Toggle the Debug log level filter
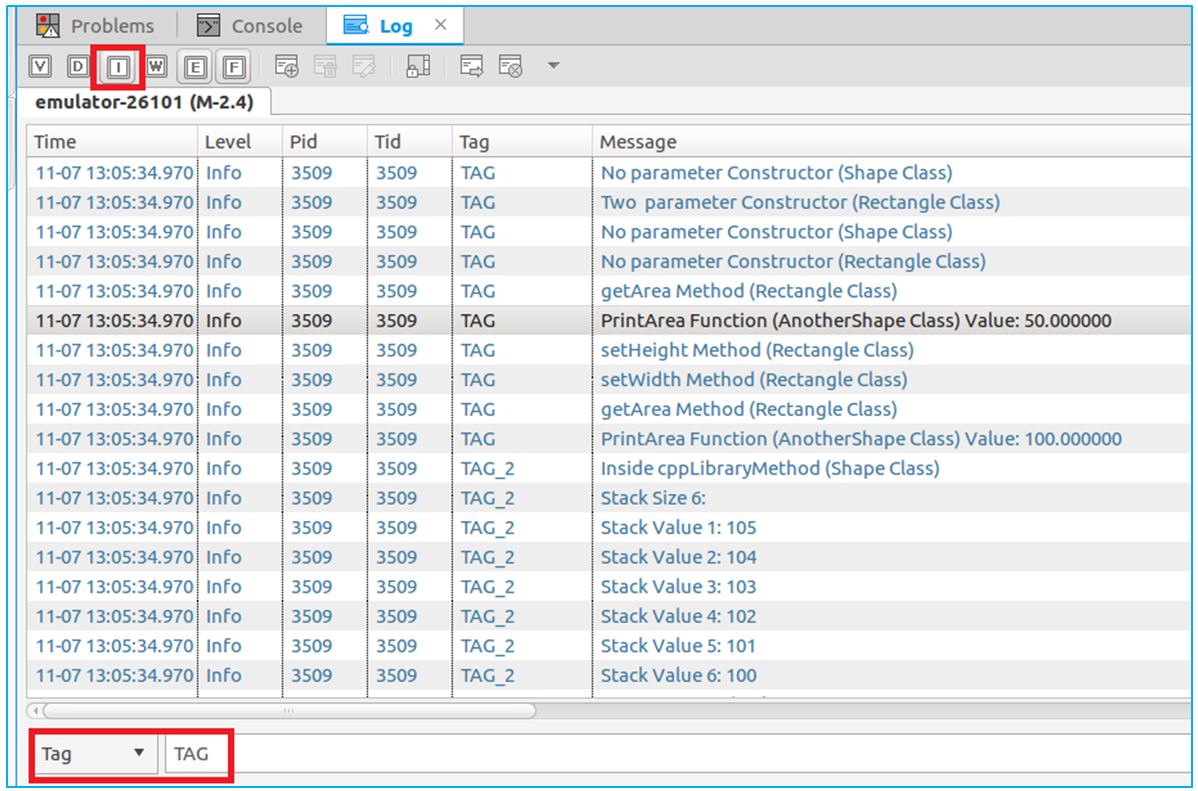The image size is (1198, 791). tap(78, 67)
